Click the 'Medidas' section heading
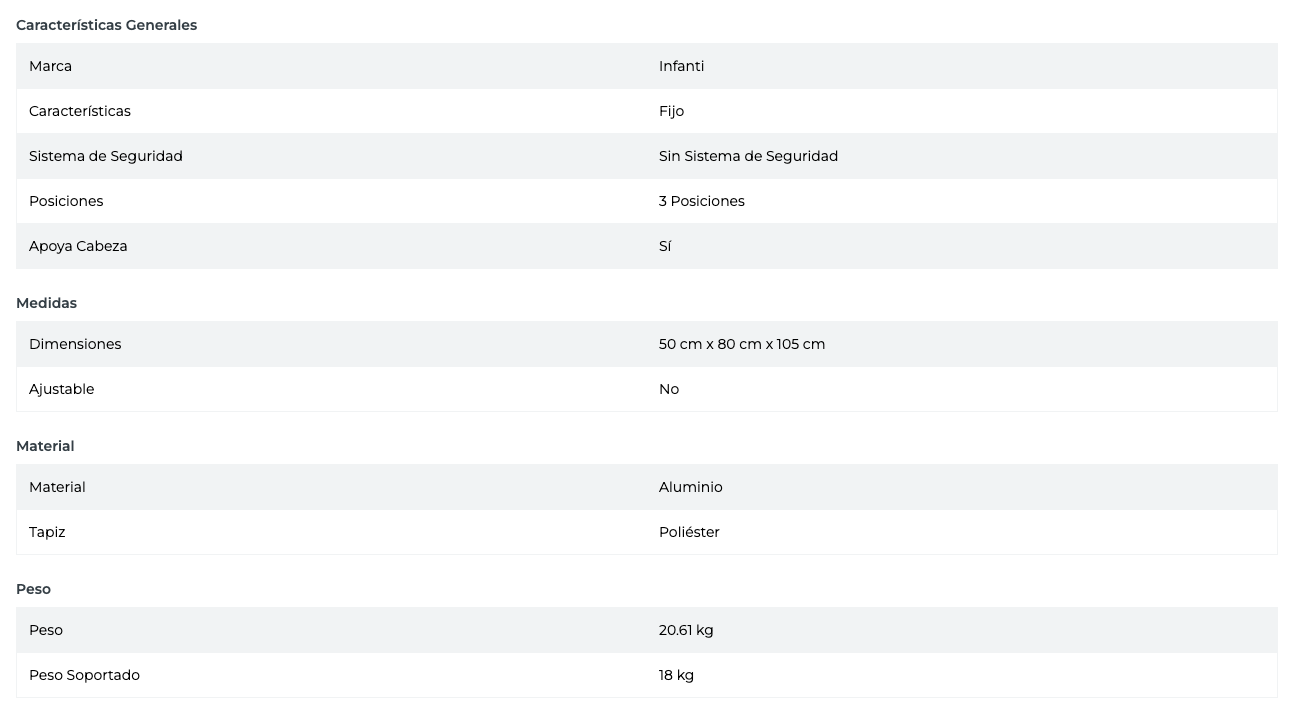Screen dimensions: 1299x705 (x=46, y=303)
